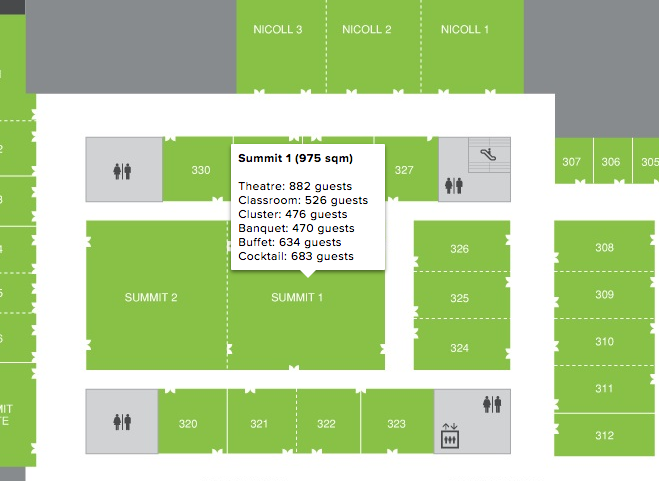The image size is (659, 481).
Task: Select room 310
Action: click(x=604, y=342)
